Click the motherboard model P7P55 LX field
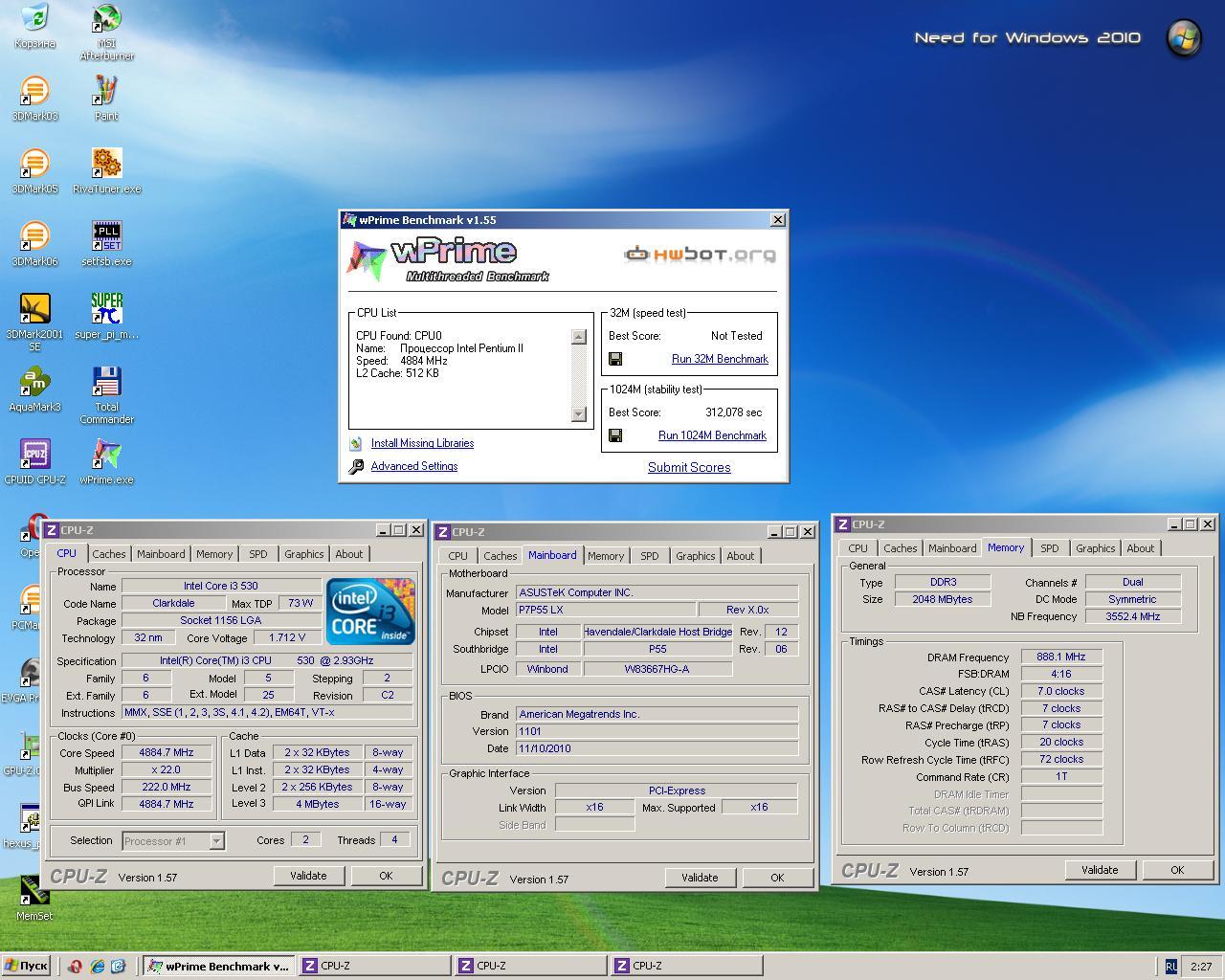Image resolution: width=1225 pixels, height=980 pixels. pos(605,610)
